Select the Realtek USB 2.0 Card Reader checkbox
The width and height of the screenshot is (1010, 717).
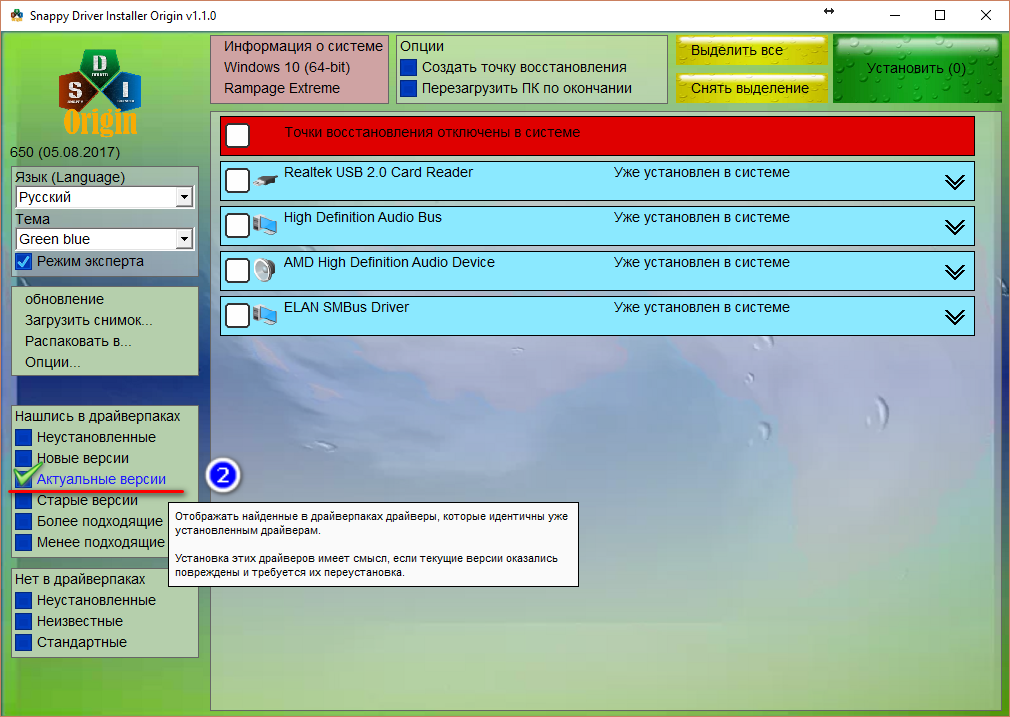tap(237, 181)
